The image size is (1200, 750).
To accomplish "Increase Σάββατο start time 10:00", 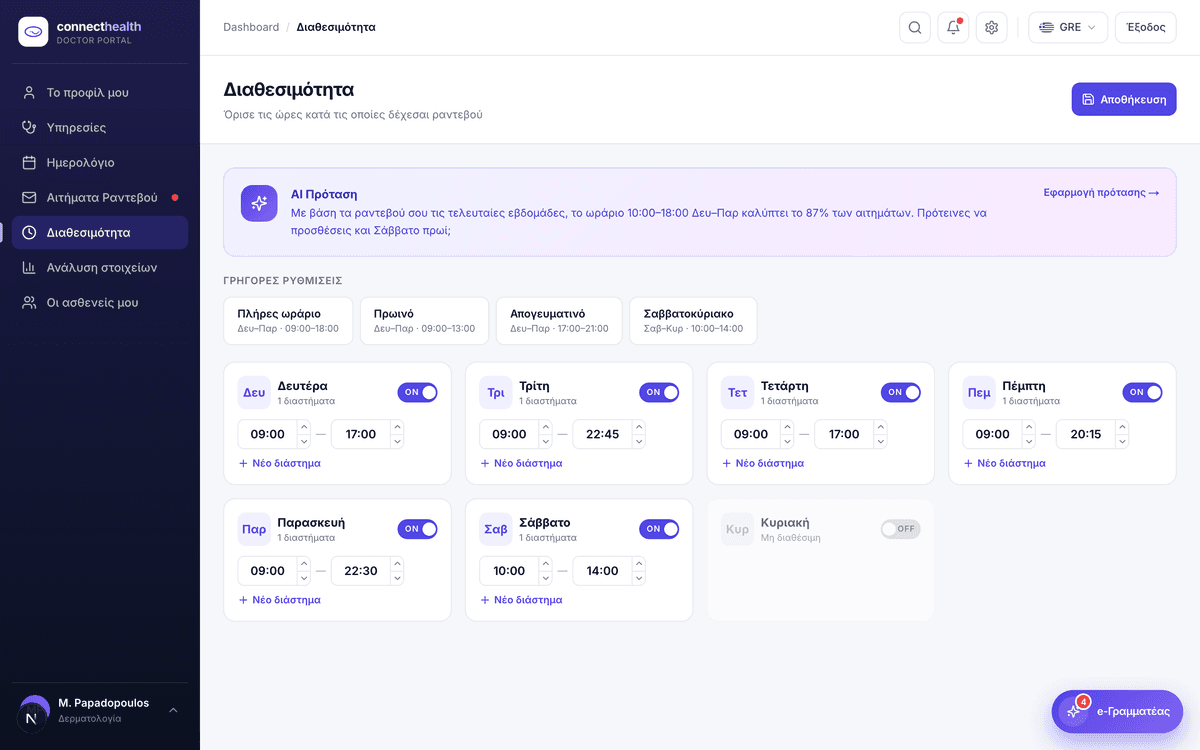I will 546,564.
